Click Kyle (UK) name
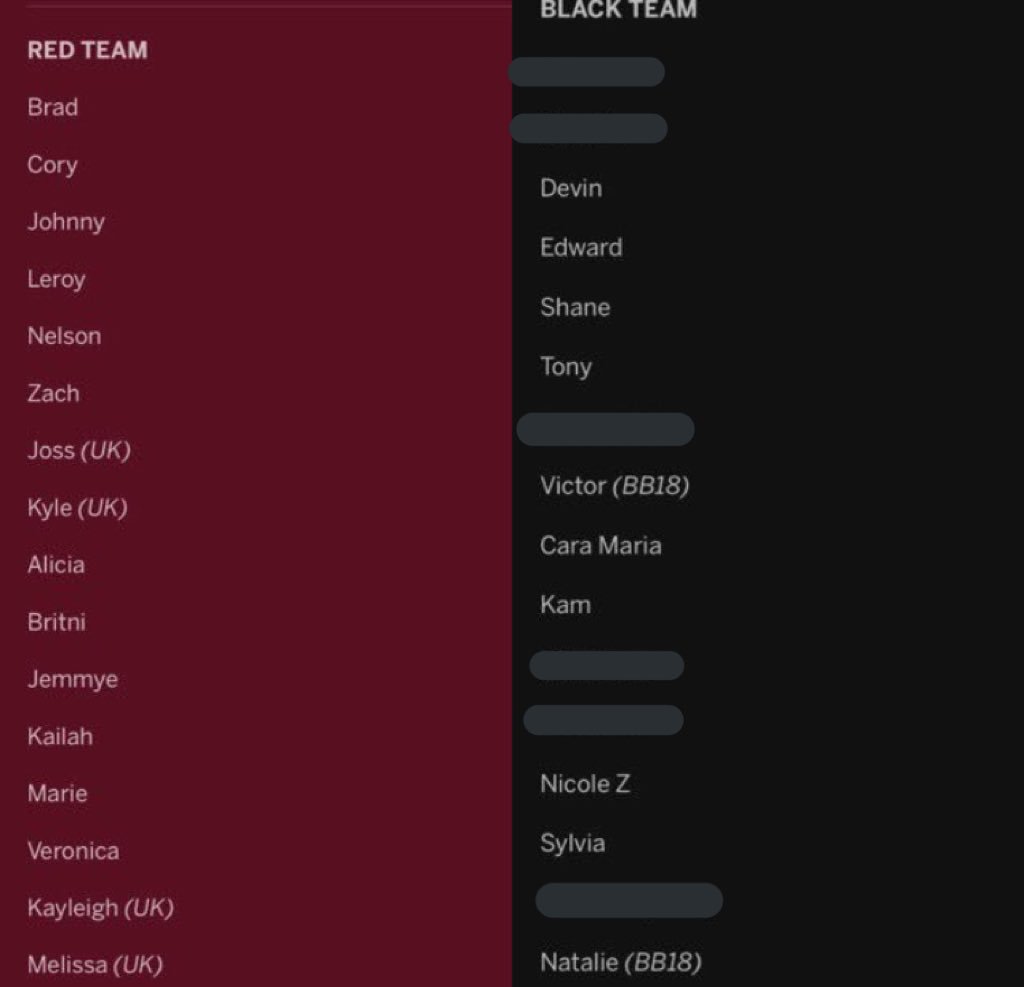 tap(77, 508)
